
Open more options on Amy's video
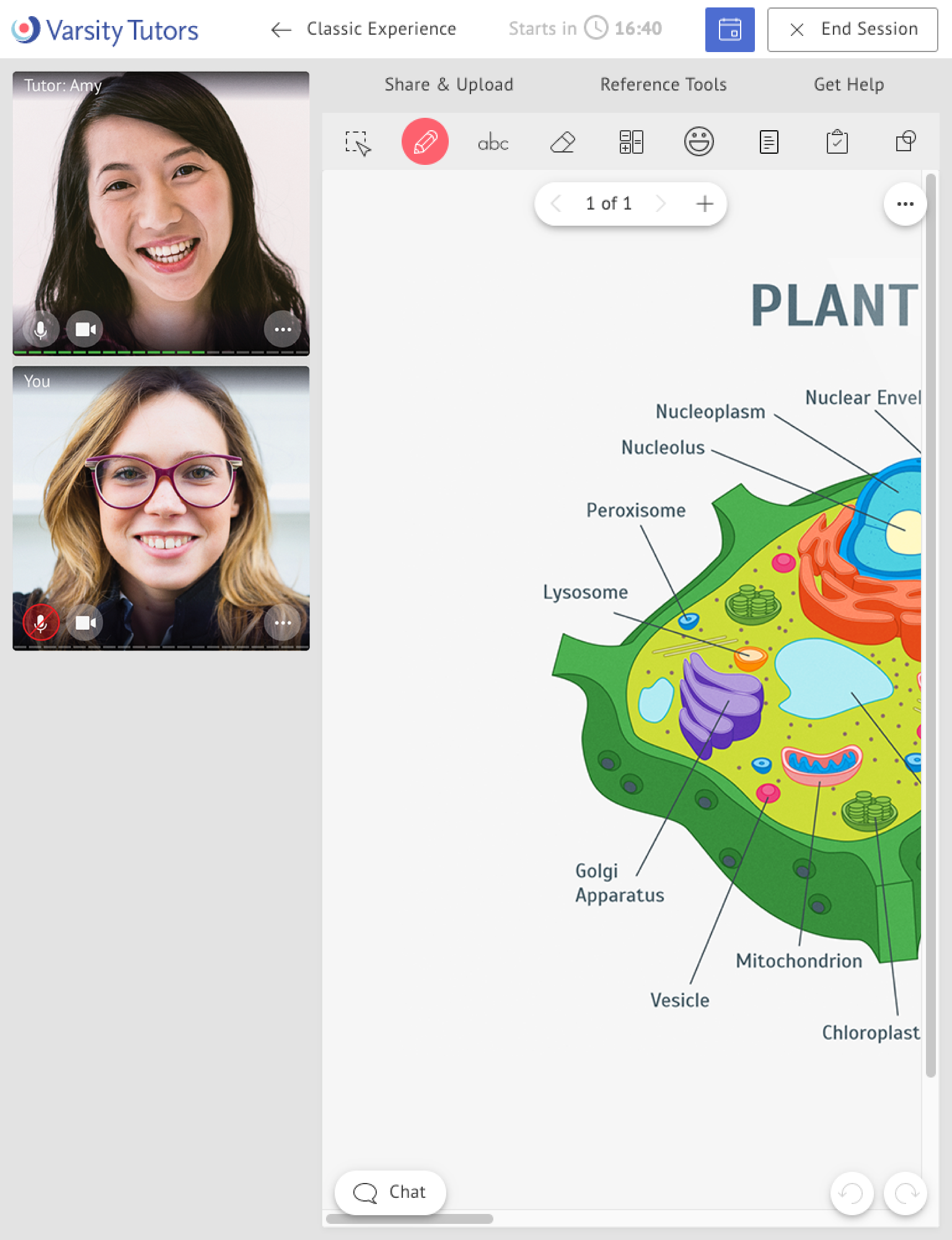click(x=283, y=329)
